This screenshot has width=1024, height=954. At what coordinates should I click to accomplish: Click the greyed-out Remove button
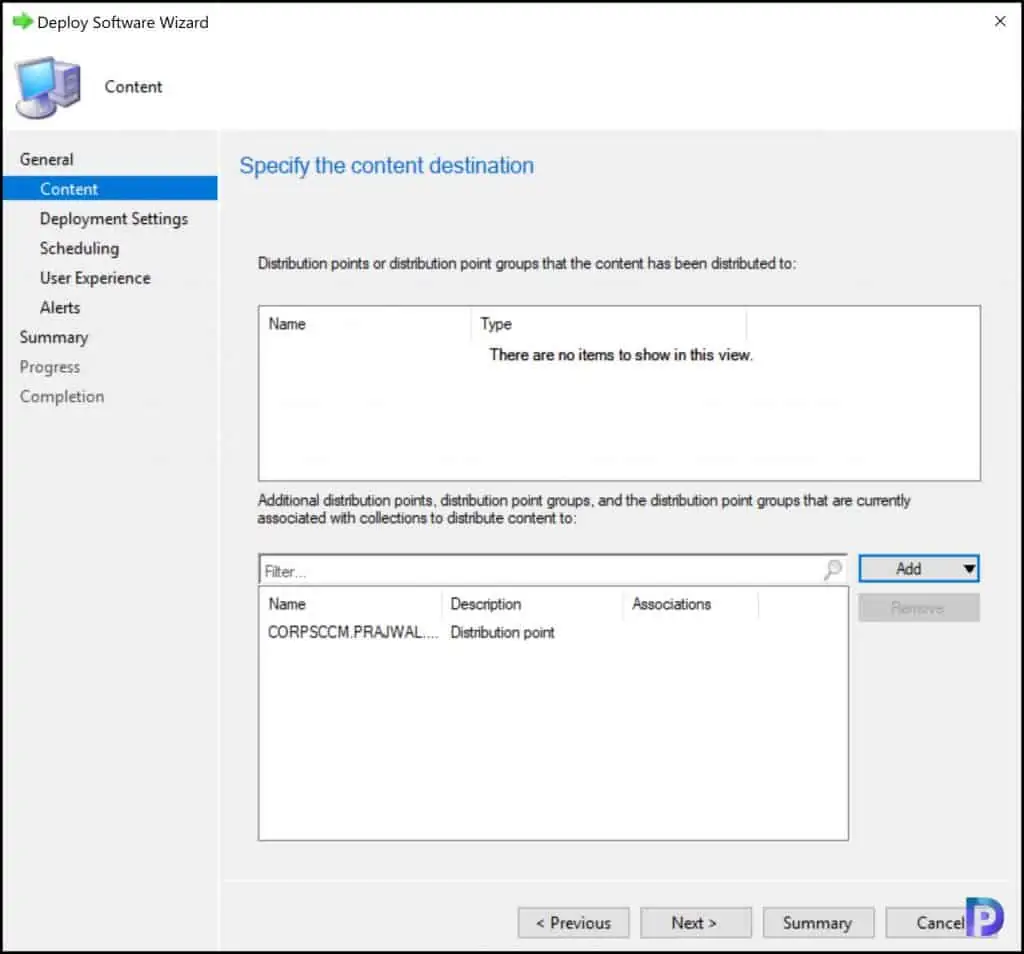point(918,608)
